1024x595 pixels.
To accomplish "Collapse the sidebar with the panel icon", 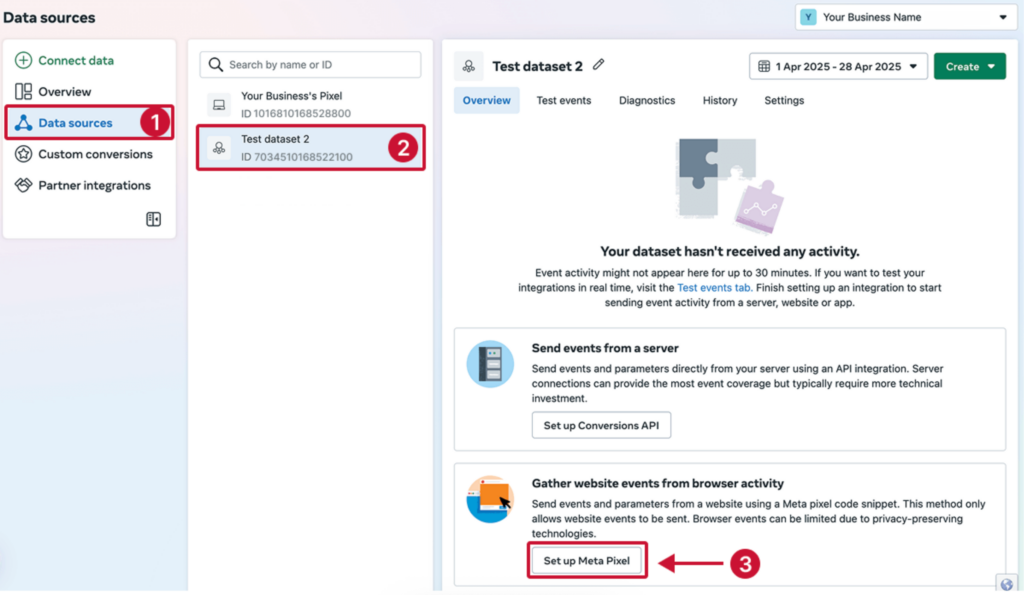I will [x=153, y=219].
